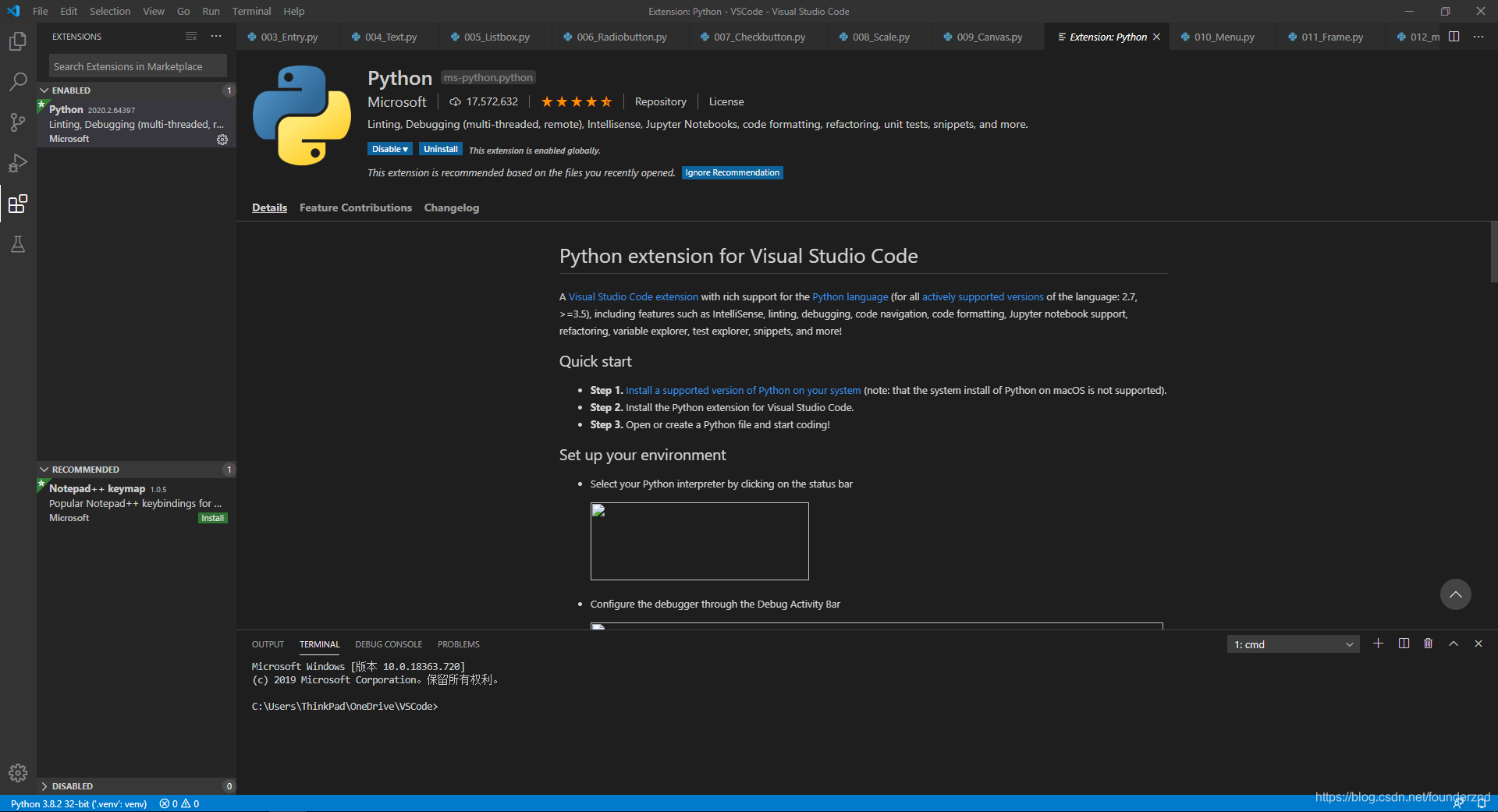Open Extensions panel more actions menu
This screenshot has height=812, width=1498.
pyautogui.click(x=216, y=37)
